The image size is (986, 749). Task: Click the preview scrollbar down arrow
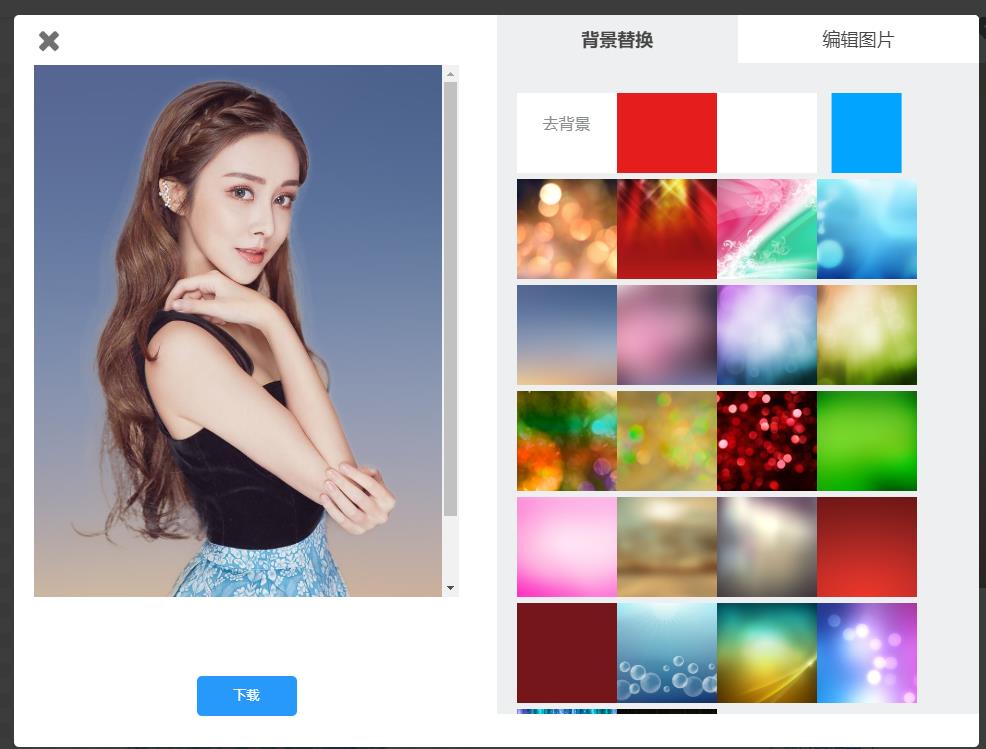pos(450,588)
